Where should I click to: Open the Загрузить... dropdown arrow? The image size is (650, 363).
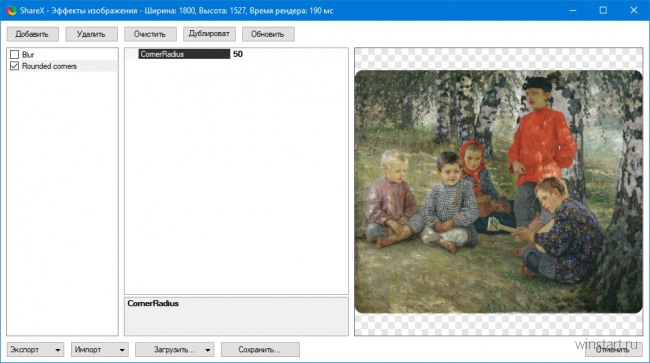click(x=208, y=350)
